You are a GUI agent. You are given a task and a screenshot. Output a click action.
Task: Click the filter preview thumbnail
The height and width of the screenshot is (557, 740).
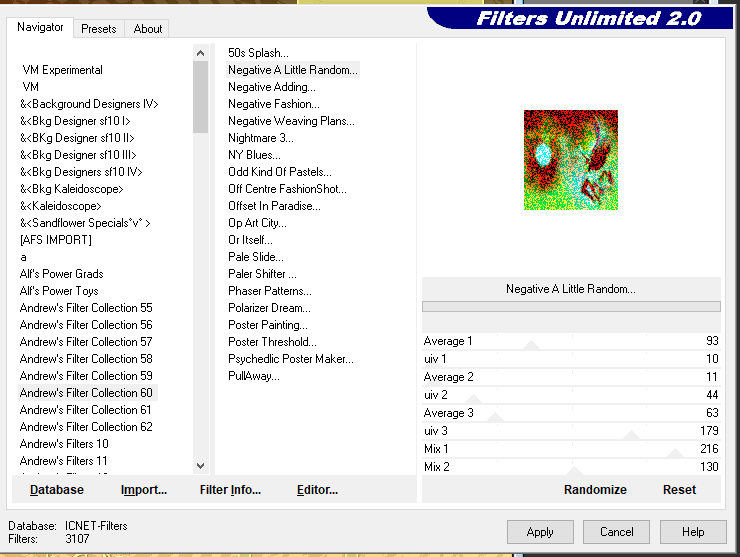point(570,160)
